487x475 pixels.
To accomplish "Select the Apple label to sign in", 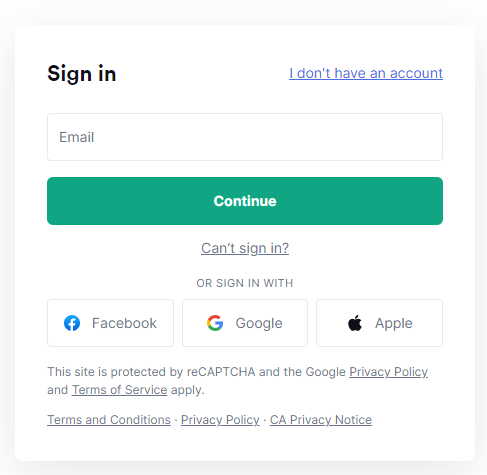I will point(394,324).
